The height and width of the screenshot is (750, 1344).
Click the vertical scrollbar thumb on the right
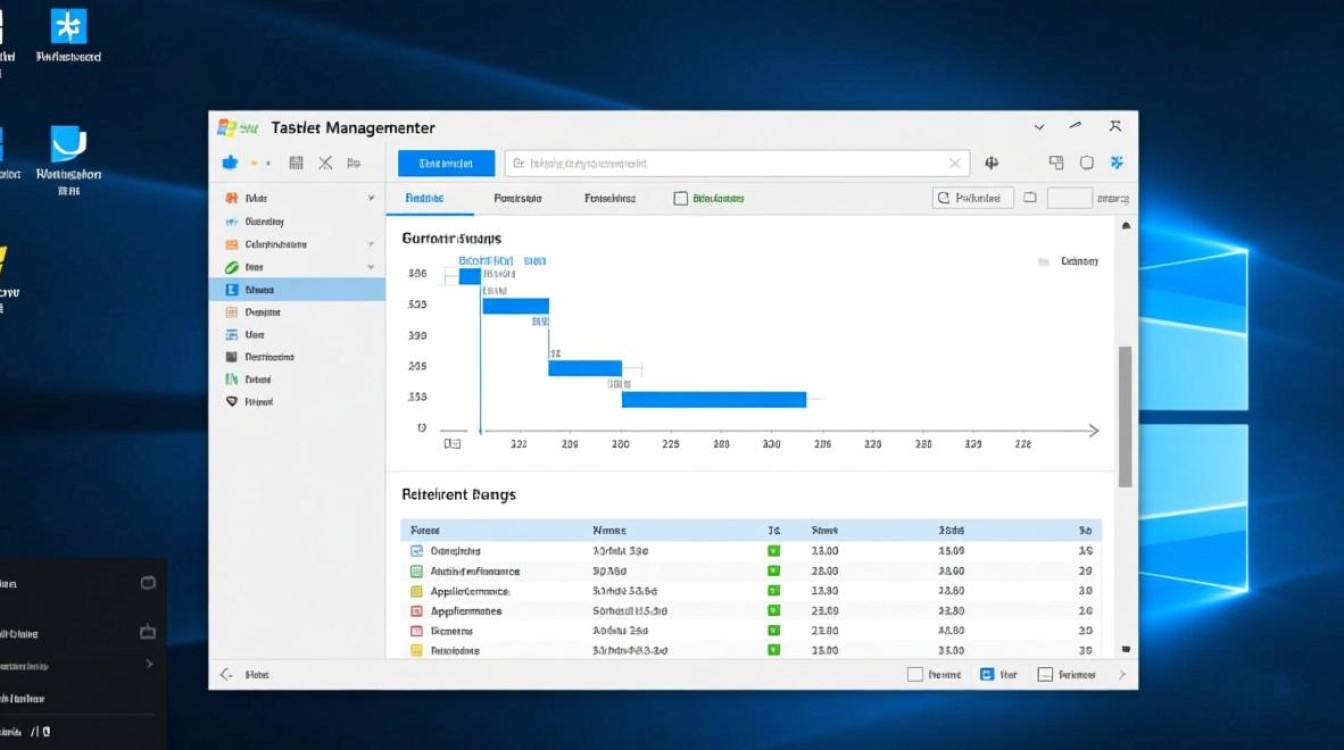click(1125, 415)
